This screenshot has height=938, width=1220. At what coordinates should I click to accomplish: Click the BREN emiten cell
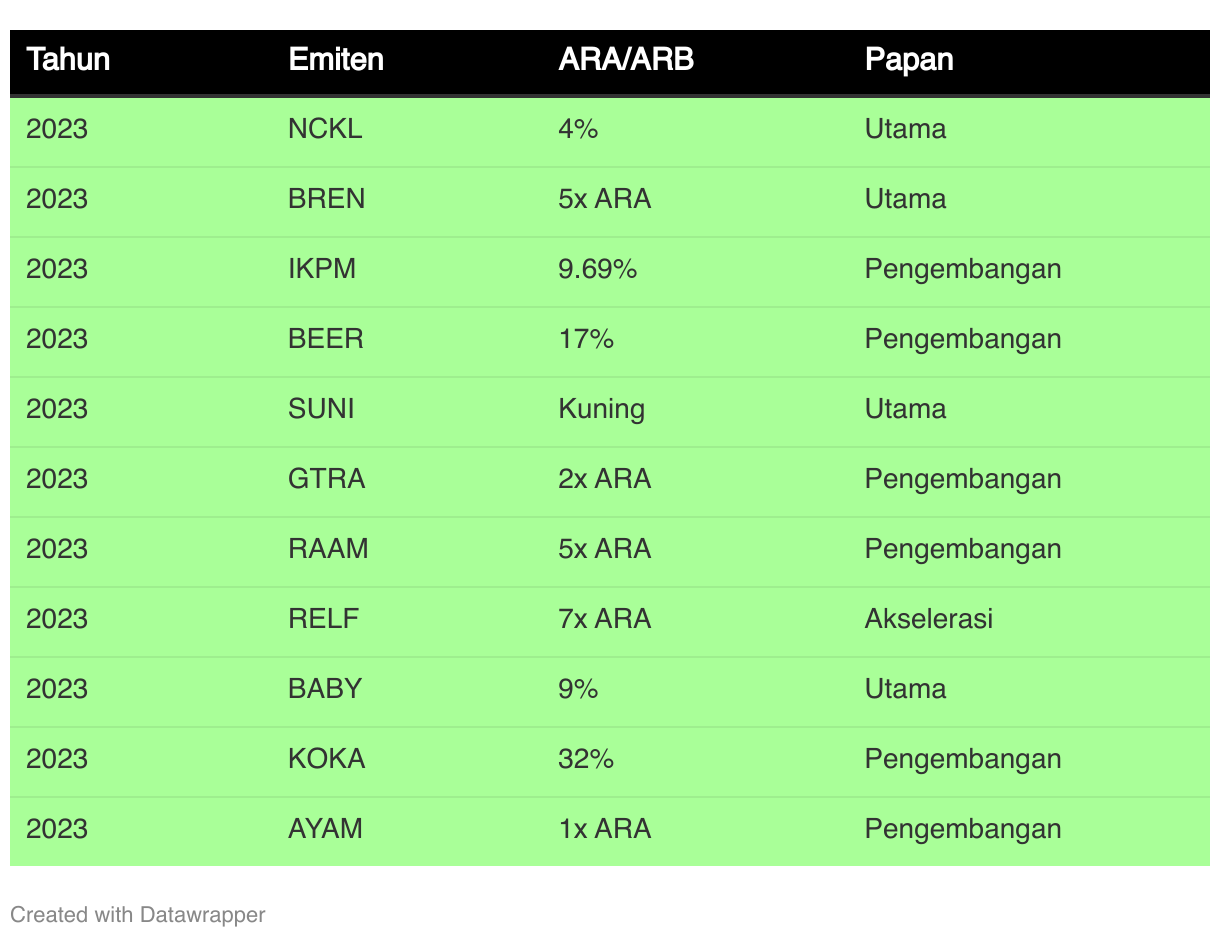(x=327, y=199)
